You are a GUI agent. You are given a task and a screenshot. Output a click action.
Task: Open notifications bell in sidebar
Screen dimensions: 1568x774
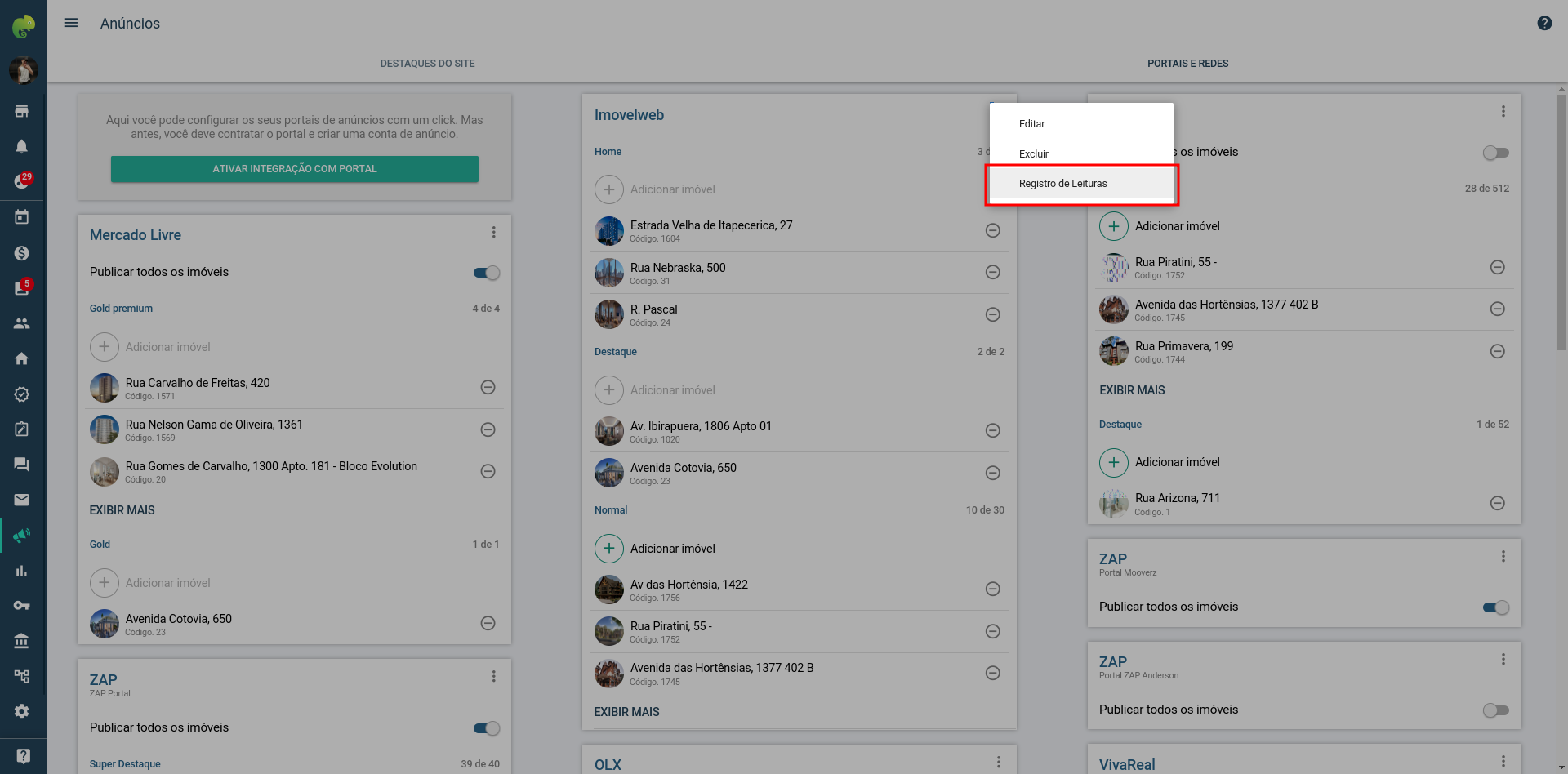[x=22, y=146]
